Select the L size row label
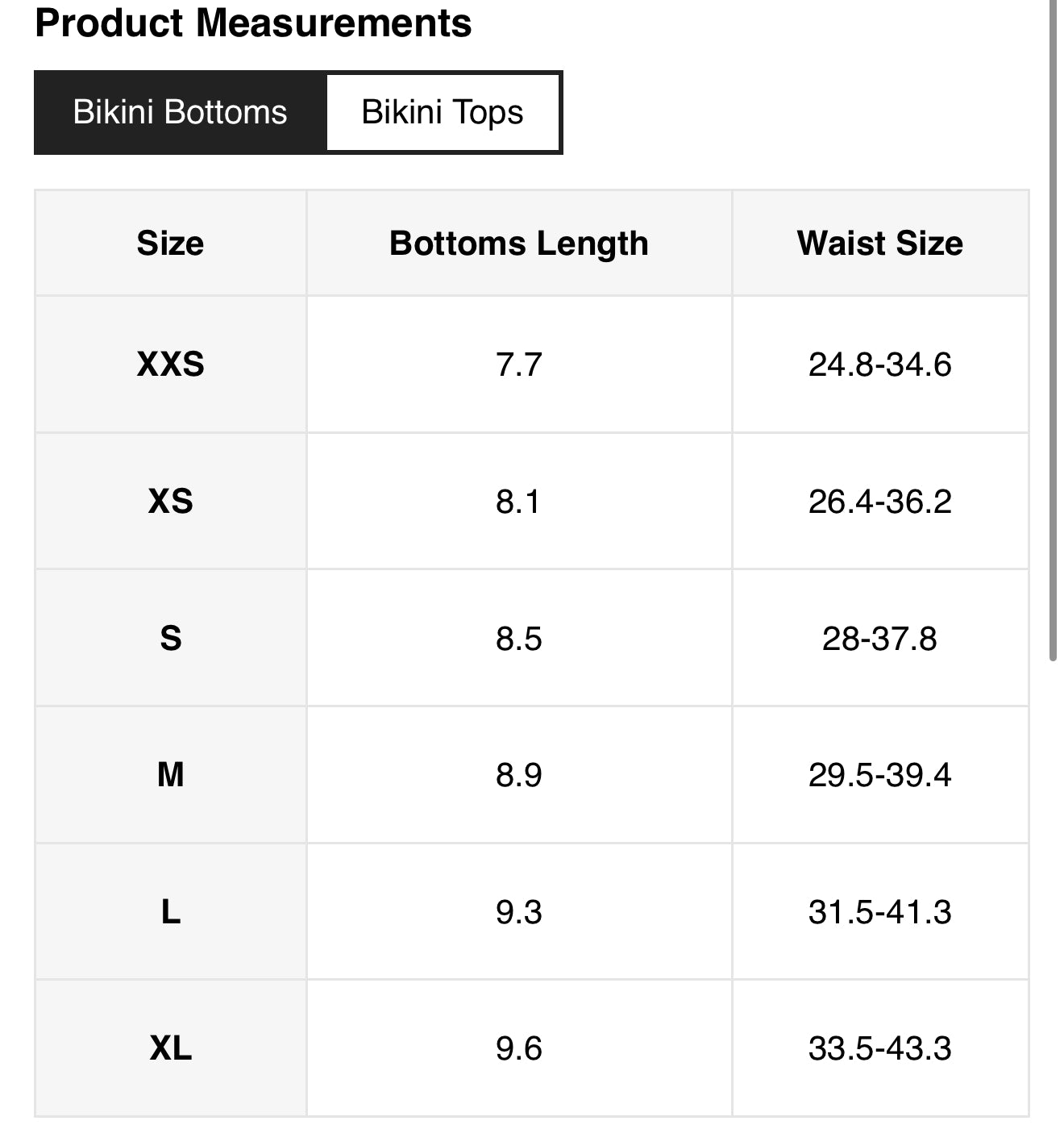1064x1129 pixels. point(170,912)
